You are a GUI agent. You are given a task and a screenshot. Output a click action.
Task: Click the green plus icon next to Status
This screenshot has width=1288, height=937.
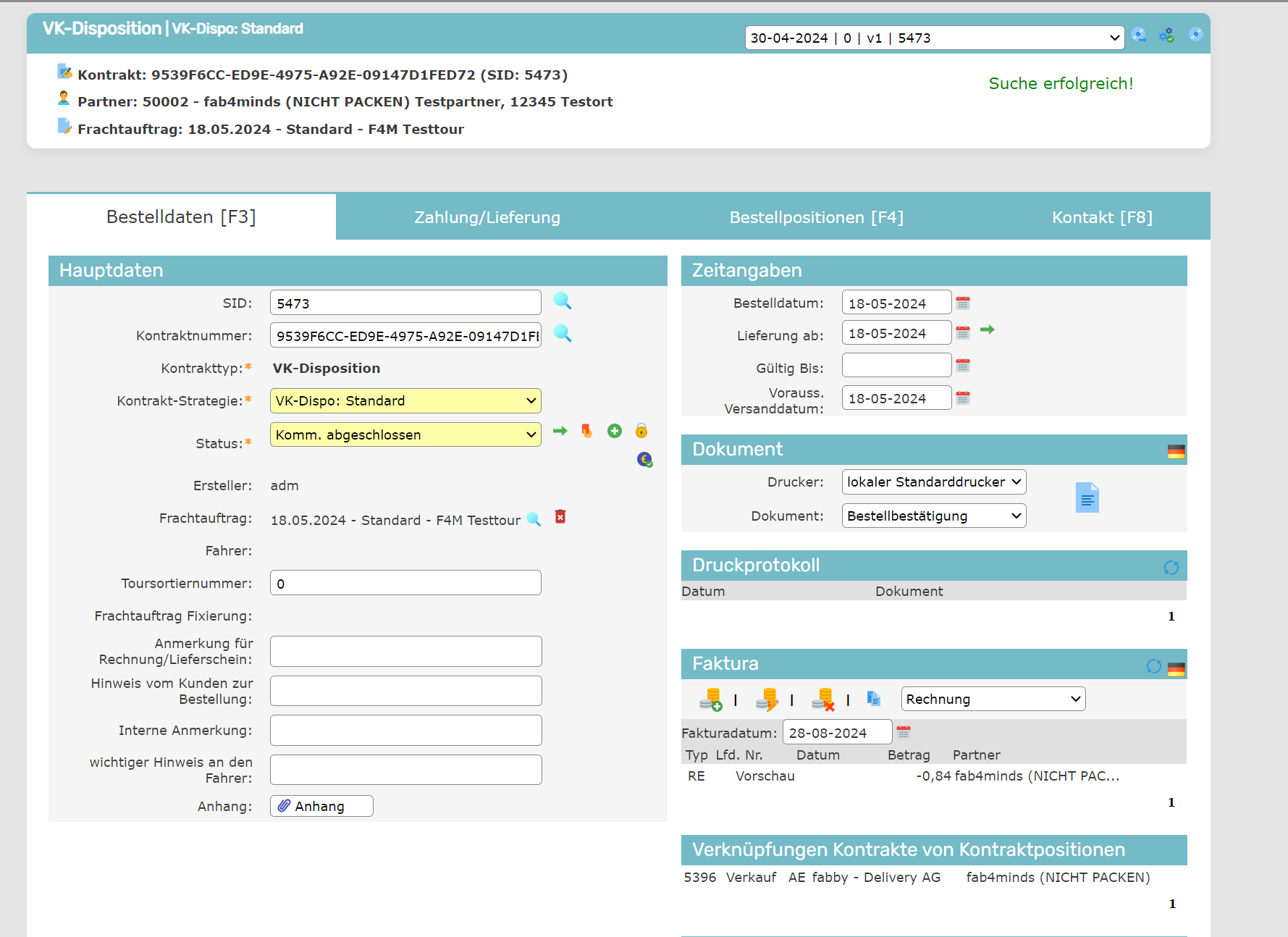pyautogui.click(x=614, y=432)
